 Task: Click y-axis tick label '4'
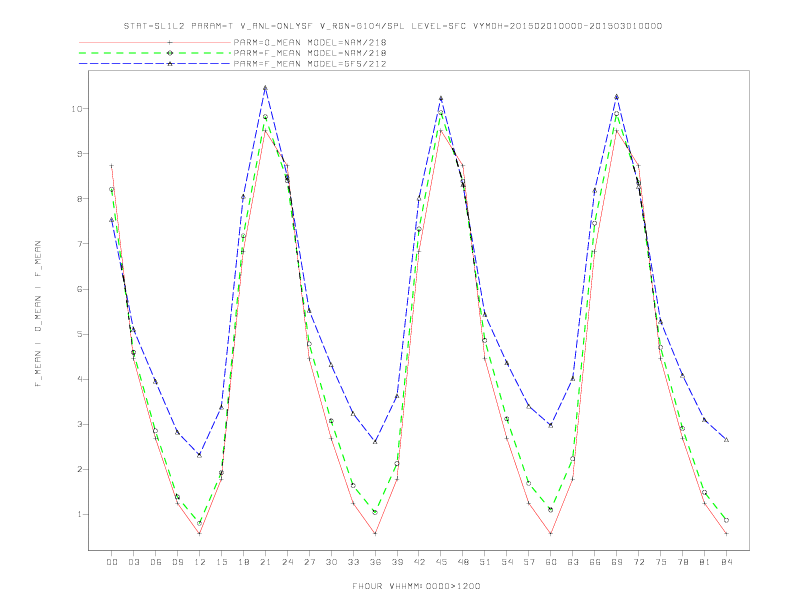tap(79, 379)
